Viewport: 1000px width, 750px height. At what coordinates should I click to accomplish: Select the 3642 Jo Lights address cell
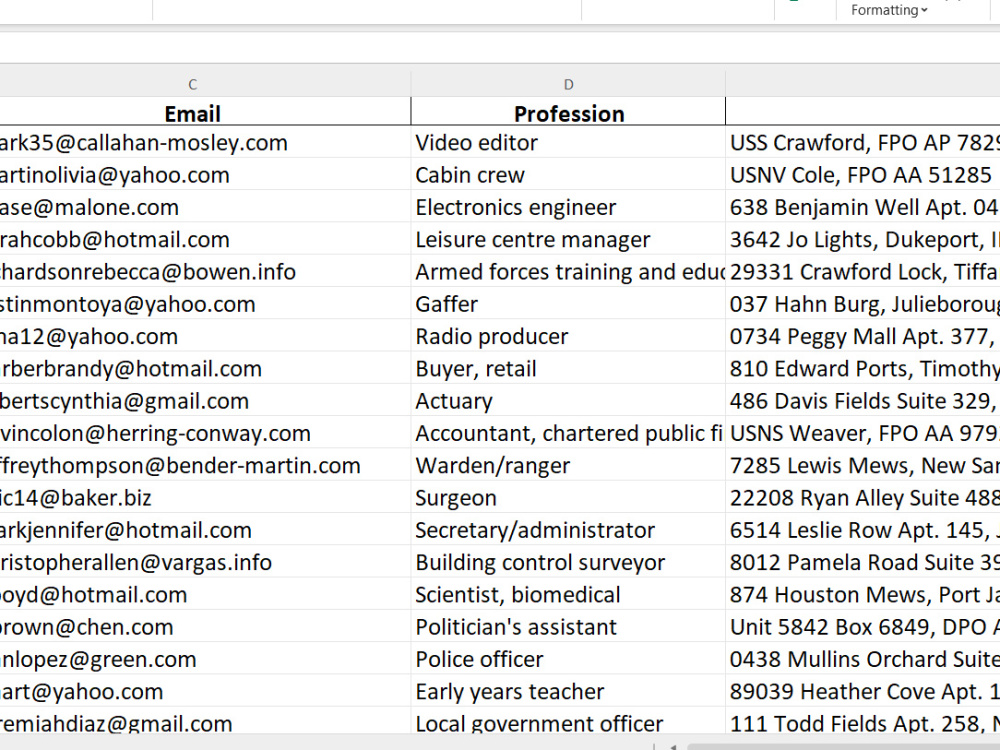tap(863, 239)
